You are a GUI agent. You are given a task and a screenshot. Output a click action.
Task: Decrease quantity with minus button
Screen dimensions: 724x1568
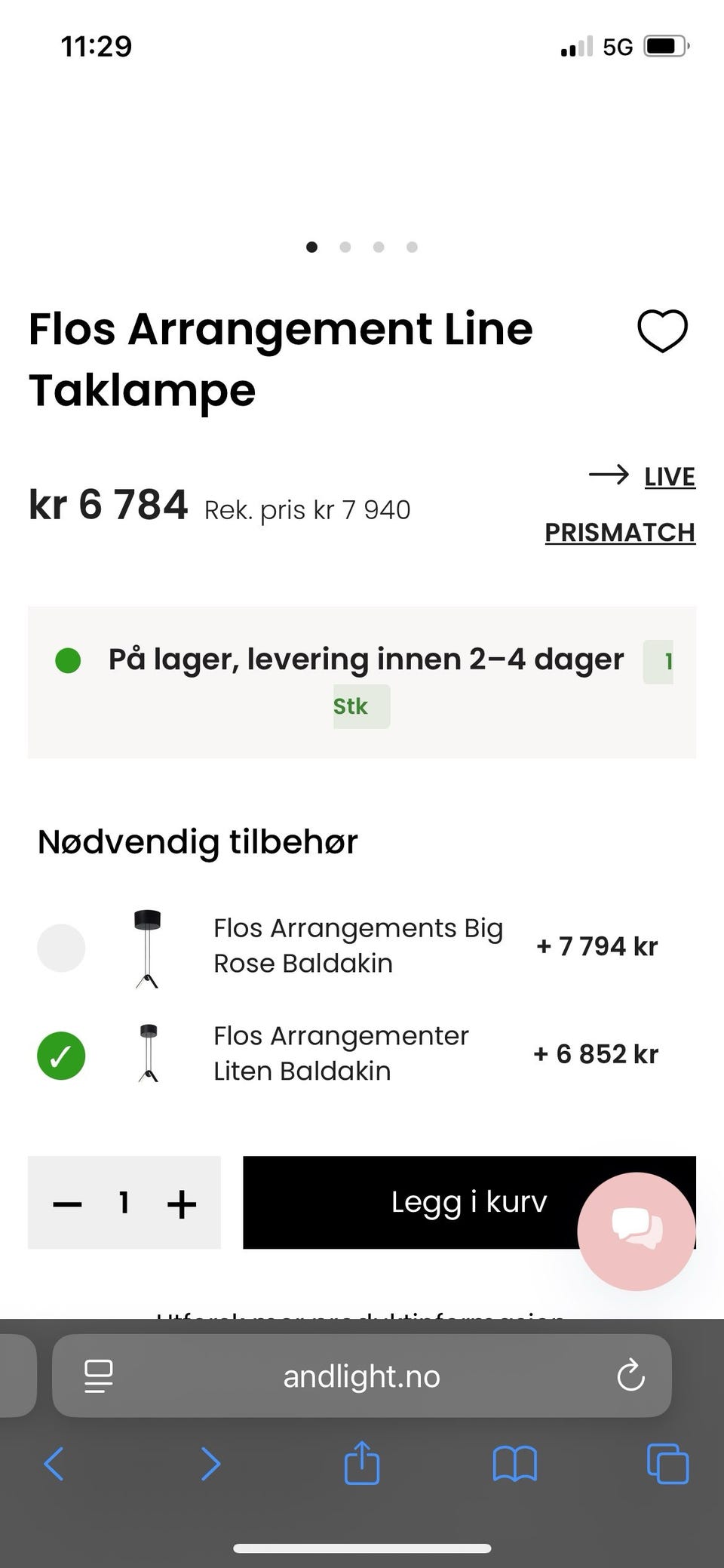[67, 1204]
